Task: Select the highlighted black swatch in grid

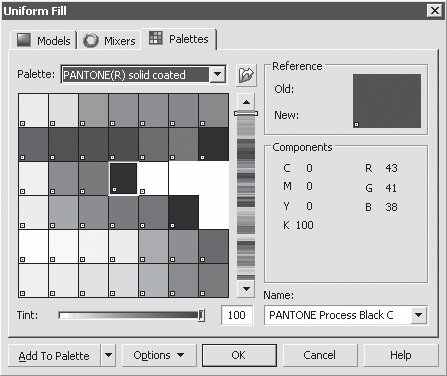Action: point(123,178)
